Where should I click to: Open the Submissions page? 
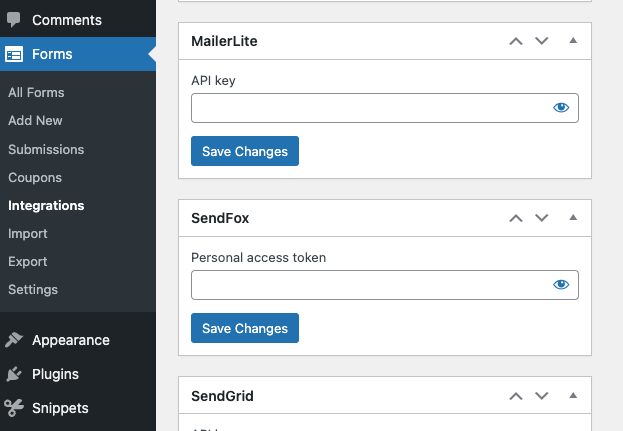(x=46, y=149)
